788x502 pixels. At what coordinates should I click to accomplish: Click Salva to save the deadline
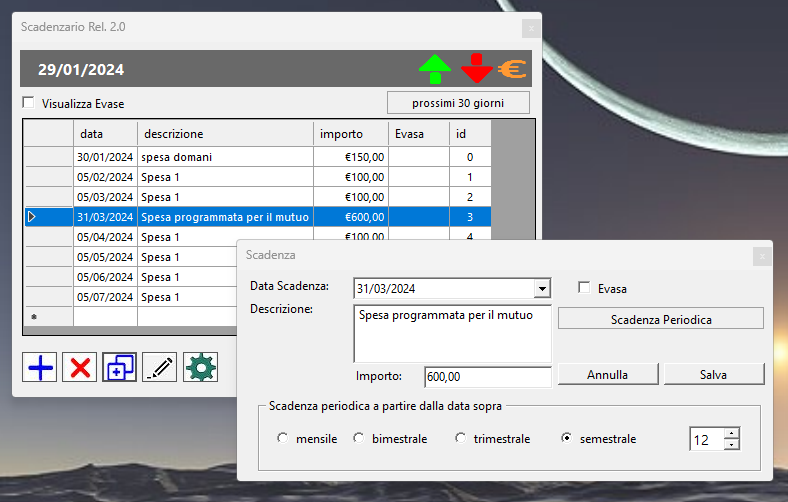tap(714, 374)
